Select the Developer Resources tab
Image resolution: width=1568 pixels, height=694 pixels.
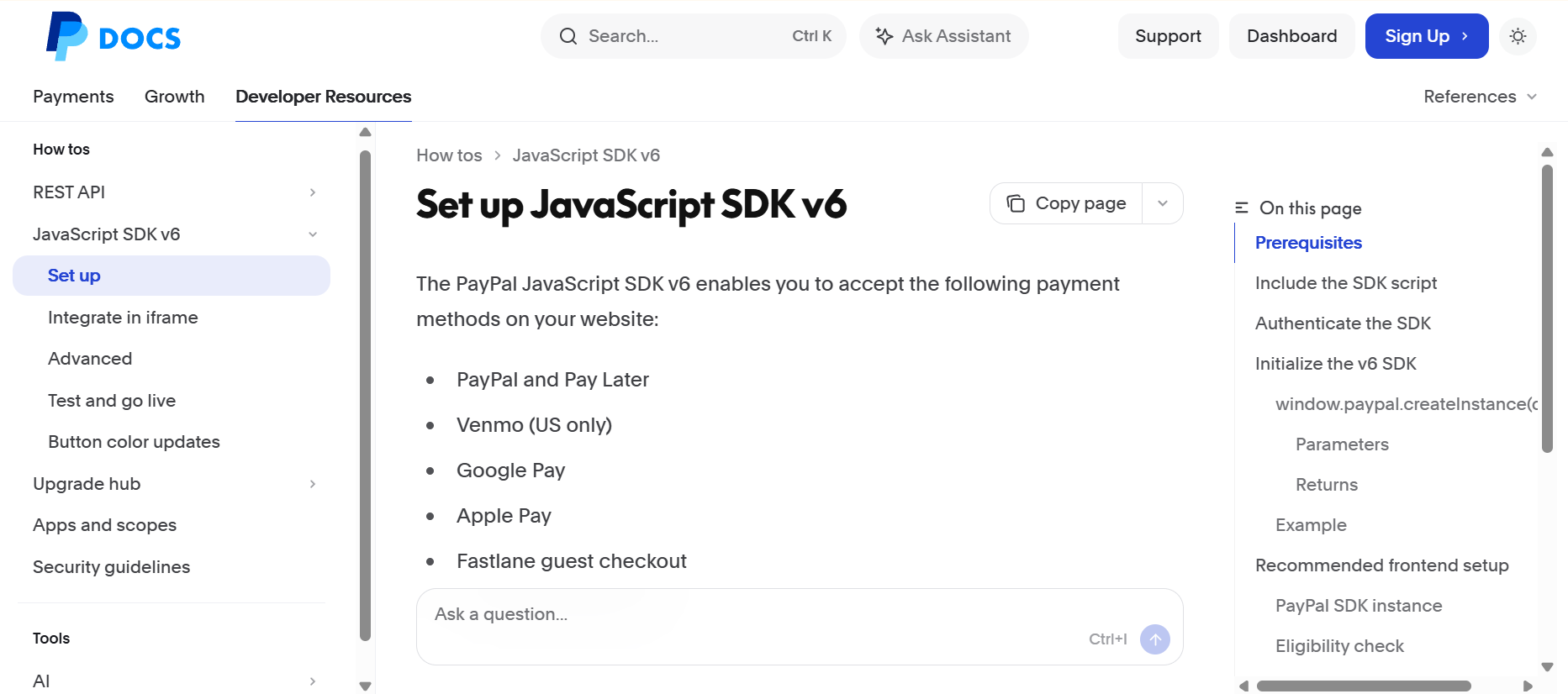324,97
